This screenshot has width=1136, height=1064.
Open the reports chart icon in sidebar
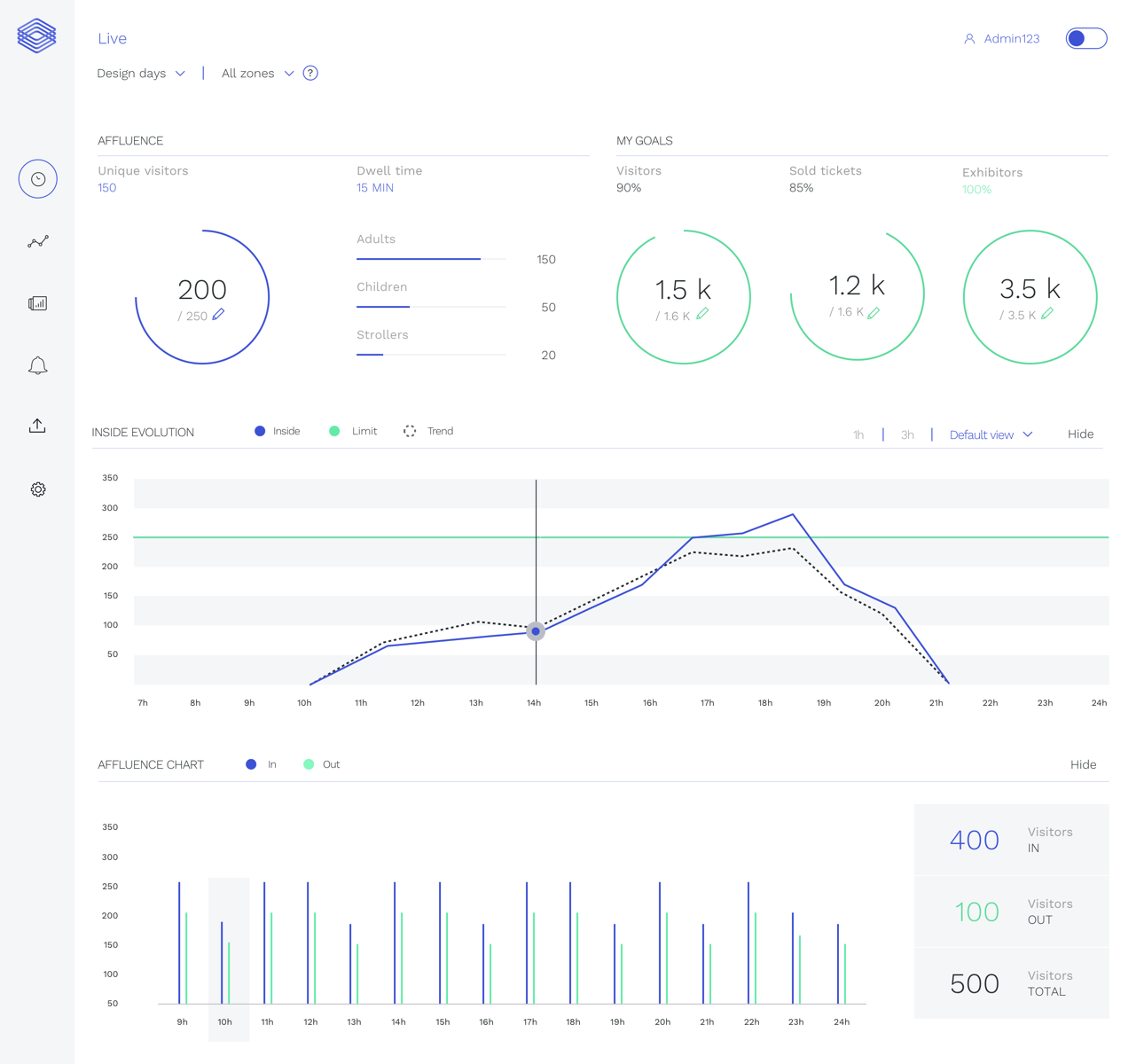coord(38,303)
